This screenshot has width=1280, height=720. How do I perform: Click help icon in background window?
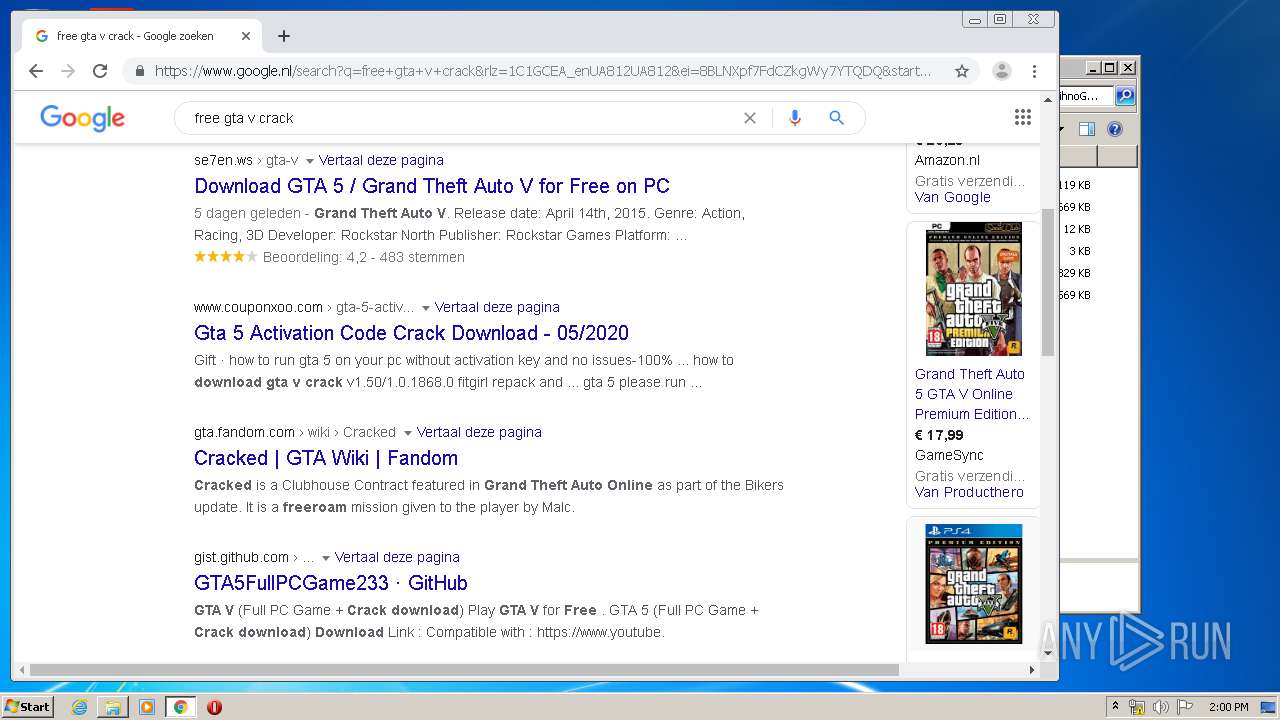pyautogui.click(x=1115, y=129)
